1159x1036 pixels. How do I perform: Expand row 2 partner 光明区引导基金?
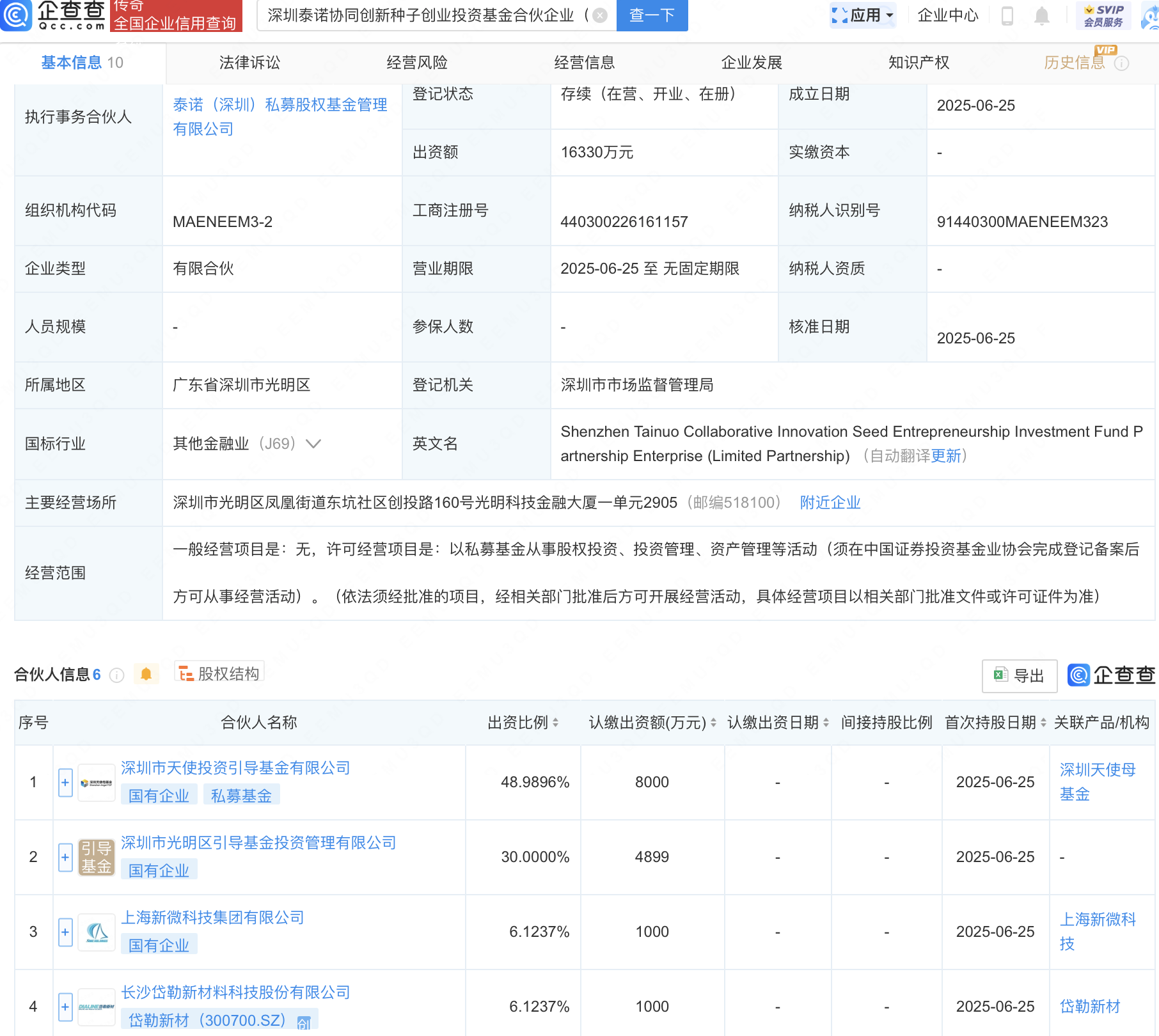tap(65, 858)
